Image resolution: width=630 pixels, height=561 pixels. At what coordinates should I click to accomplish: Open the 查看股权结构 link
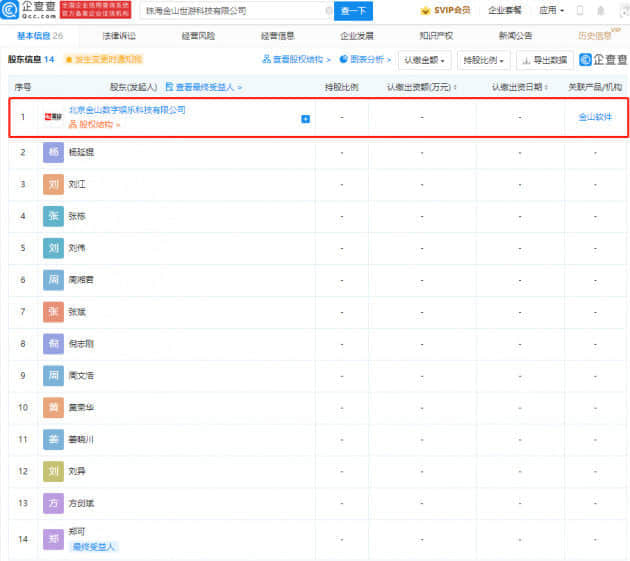tap(296, 59)
